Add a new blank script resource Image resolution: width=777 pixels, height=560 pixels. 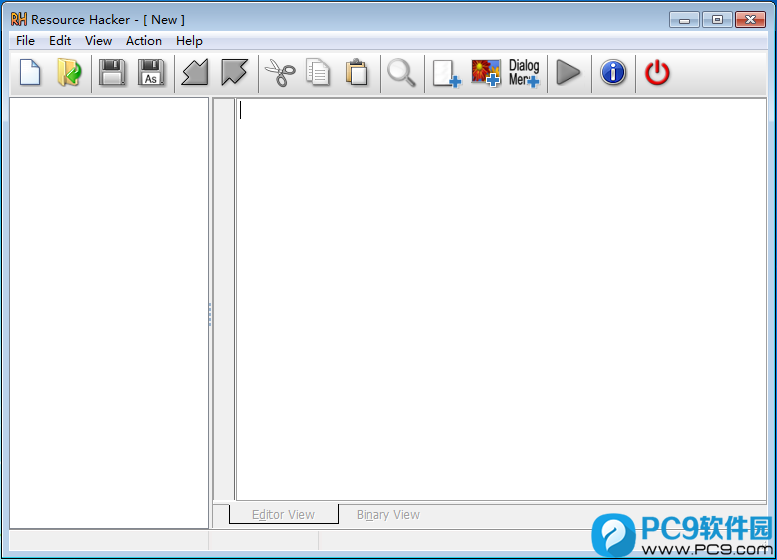tap(446, 73)
